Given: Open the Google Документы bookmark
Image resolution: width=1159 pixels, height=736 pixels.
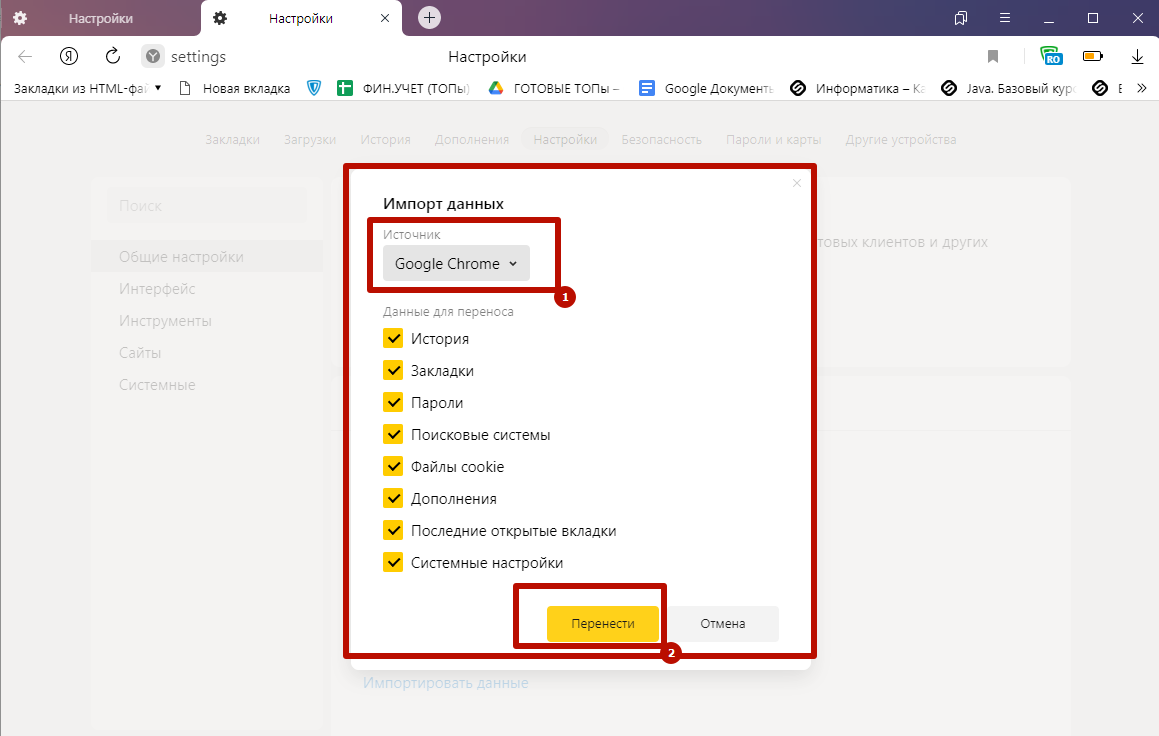Looking at the screenshot, I should tap(706, 88).
